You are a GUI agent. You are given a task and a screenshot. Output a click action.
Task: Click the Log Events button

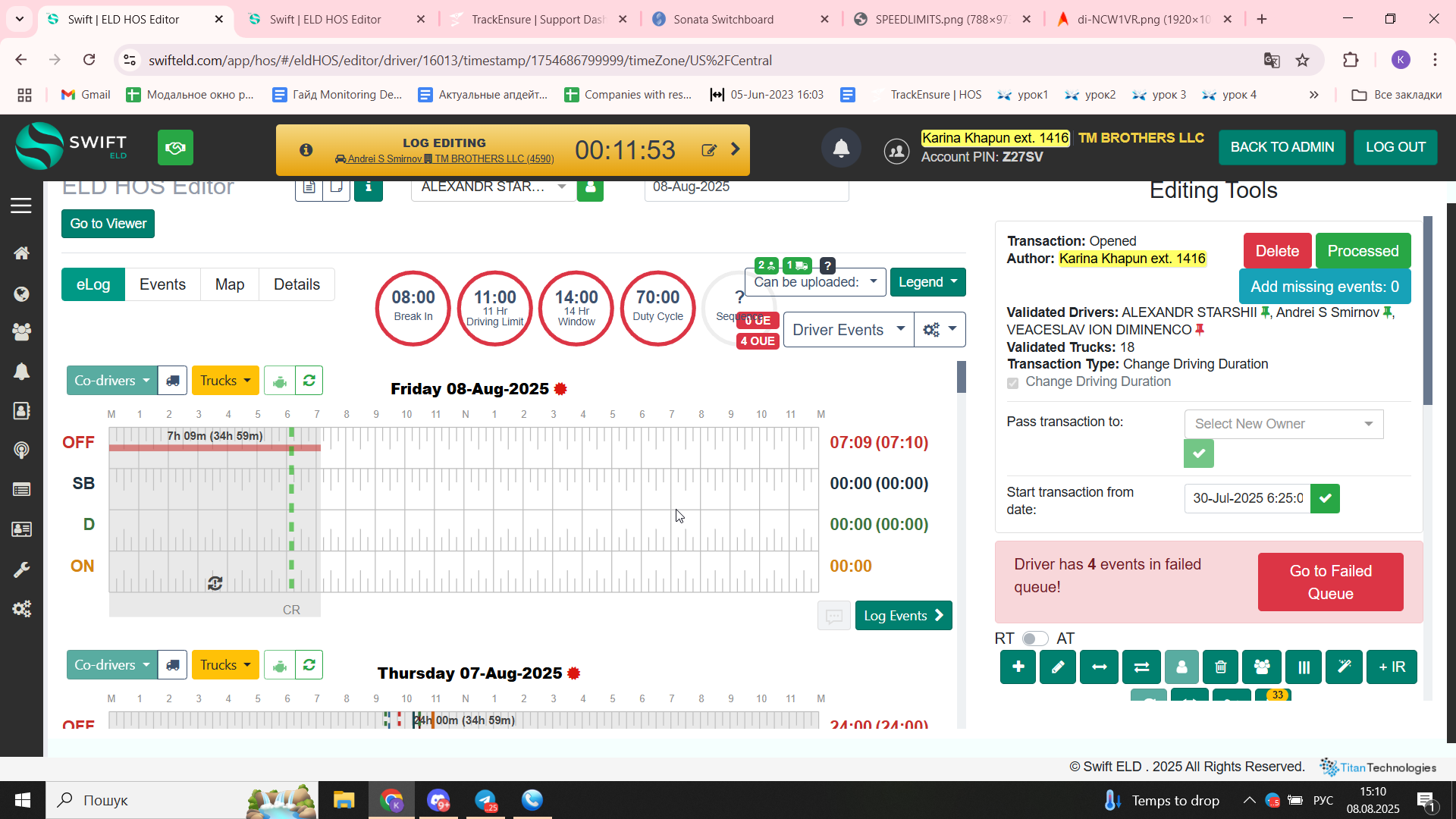pos(903,616)
